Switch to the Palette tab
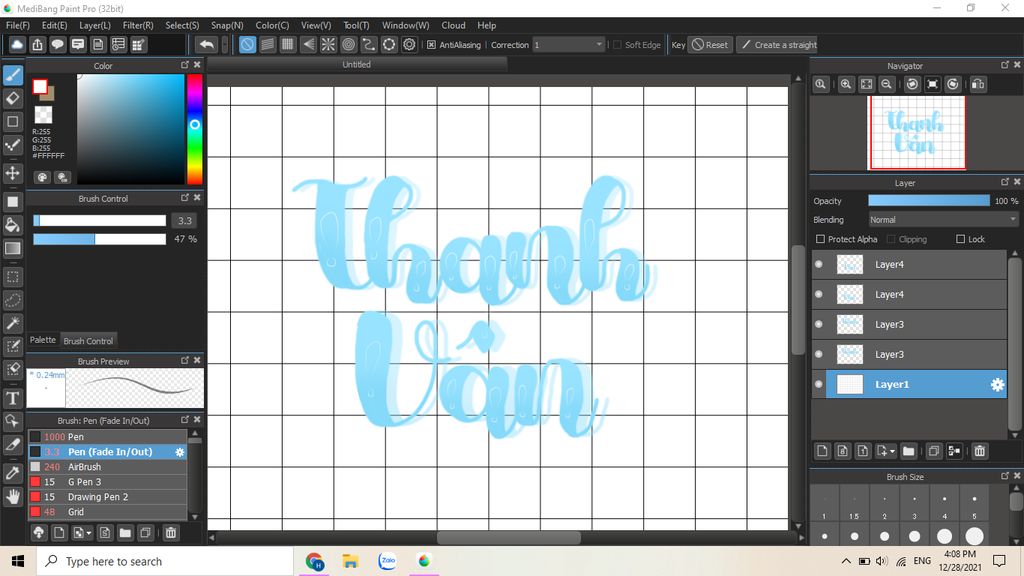1024x576 pixels. pyautogui.click(x=43, y=340)
